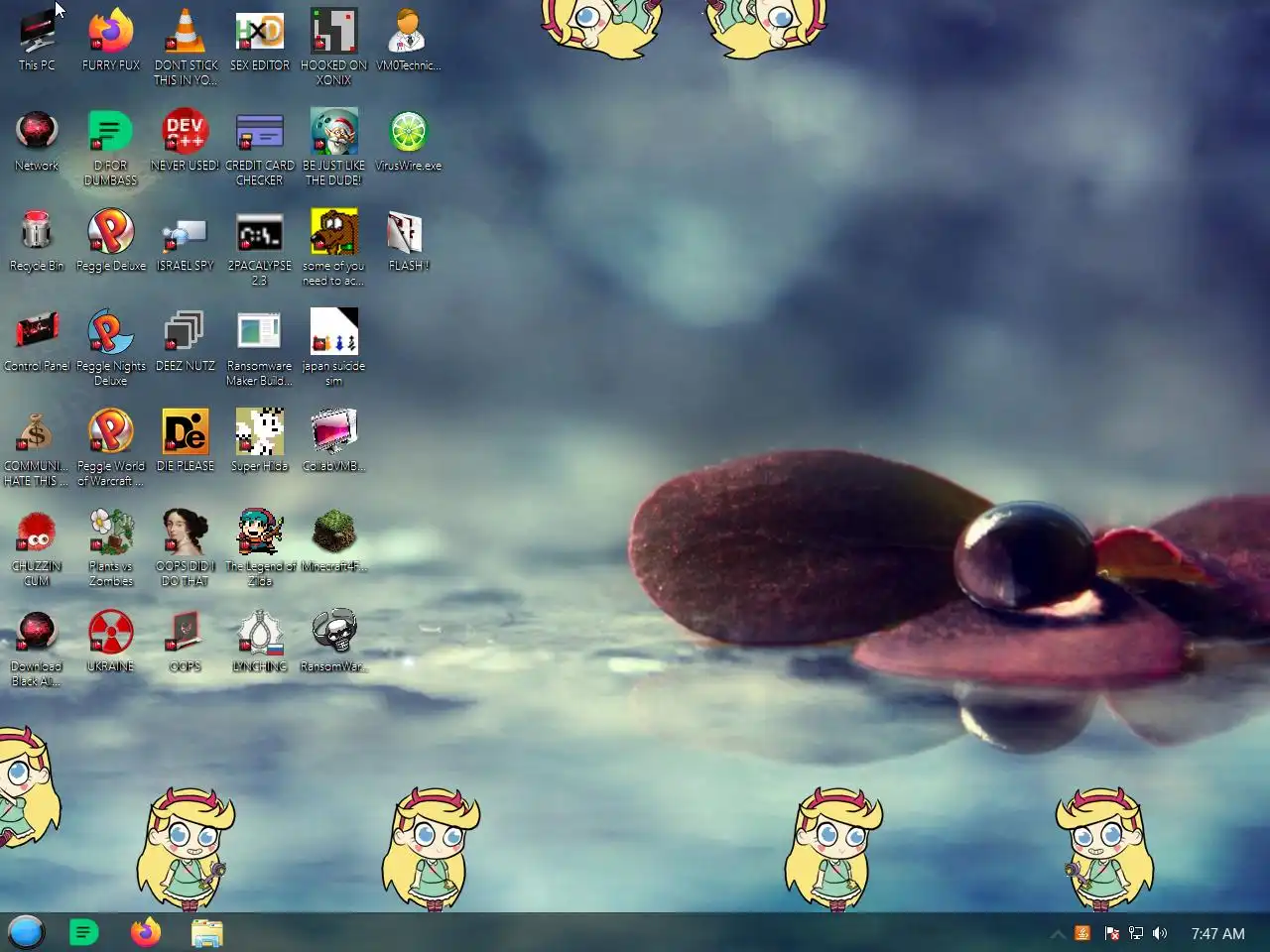Launch the green pinned taskbar app
Screen dimensions: 1270x952
click(84, 932)
